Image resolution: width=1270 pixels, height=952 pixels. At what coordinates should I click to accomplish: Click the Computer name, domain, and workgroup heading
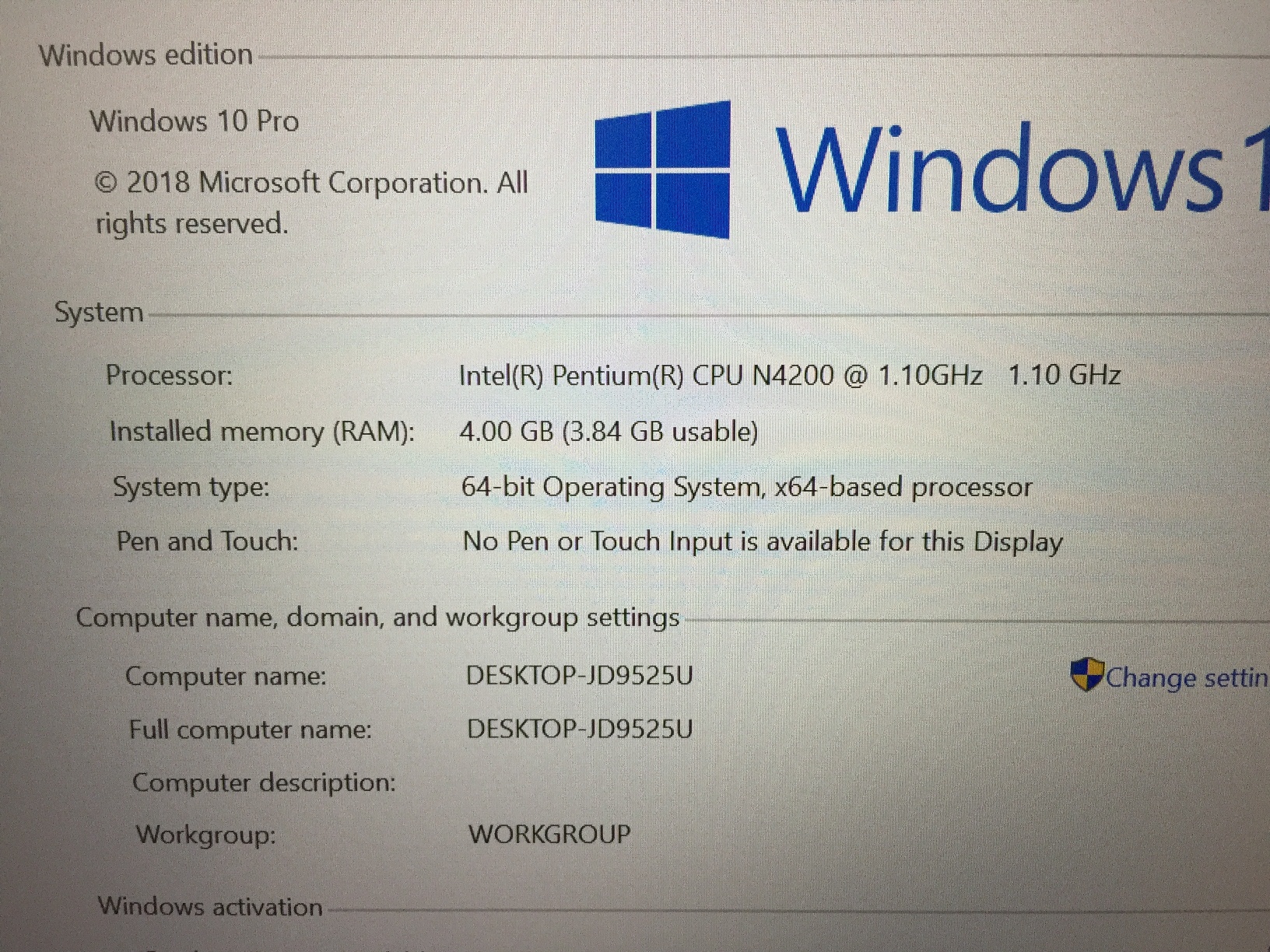377,618
